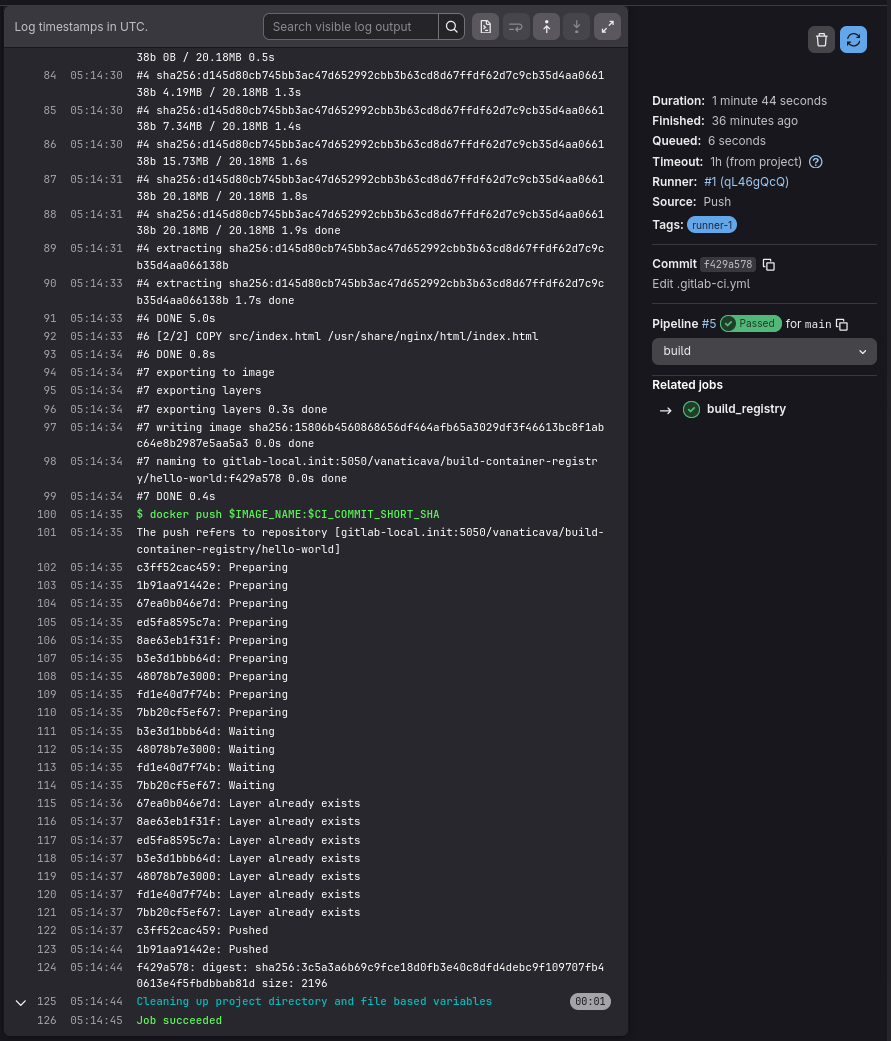Collapse the cleaning up section chevron
This screenshot has height=1041, width=891.
tap(21, 1002)
